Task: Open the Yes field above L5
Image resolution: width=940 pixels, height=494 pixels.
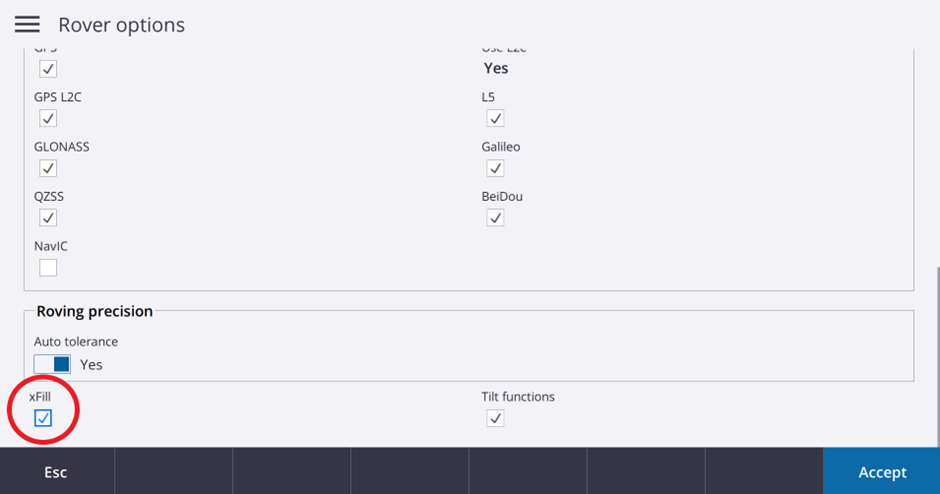Action: (x=496, y=68)
